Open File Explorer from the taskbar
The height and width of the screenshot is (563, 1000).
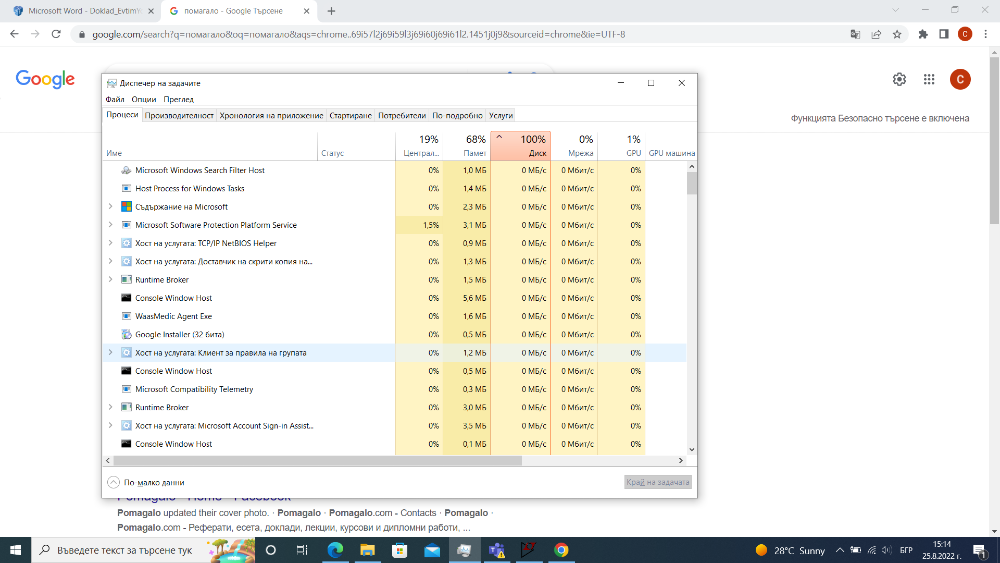[x=367, y=550]
